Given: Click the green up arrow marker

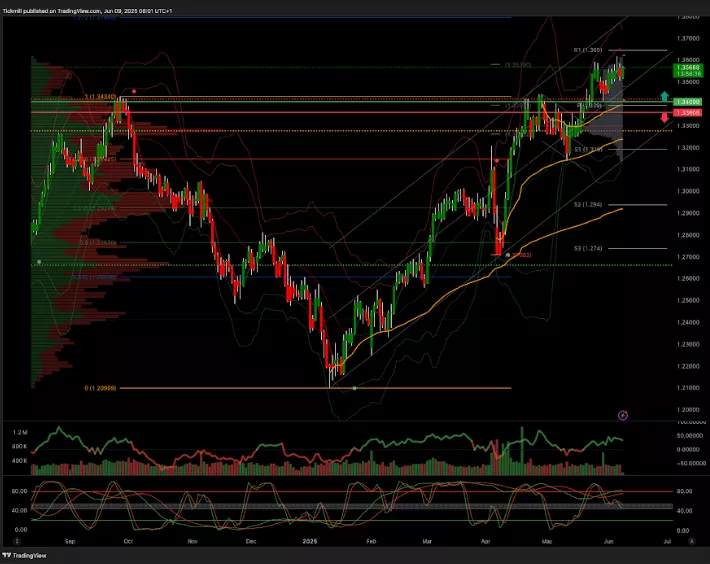Looking at the screenshot, I should click(665, 95).
